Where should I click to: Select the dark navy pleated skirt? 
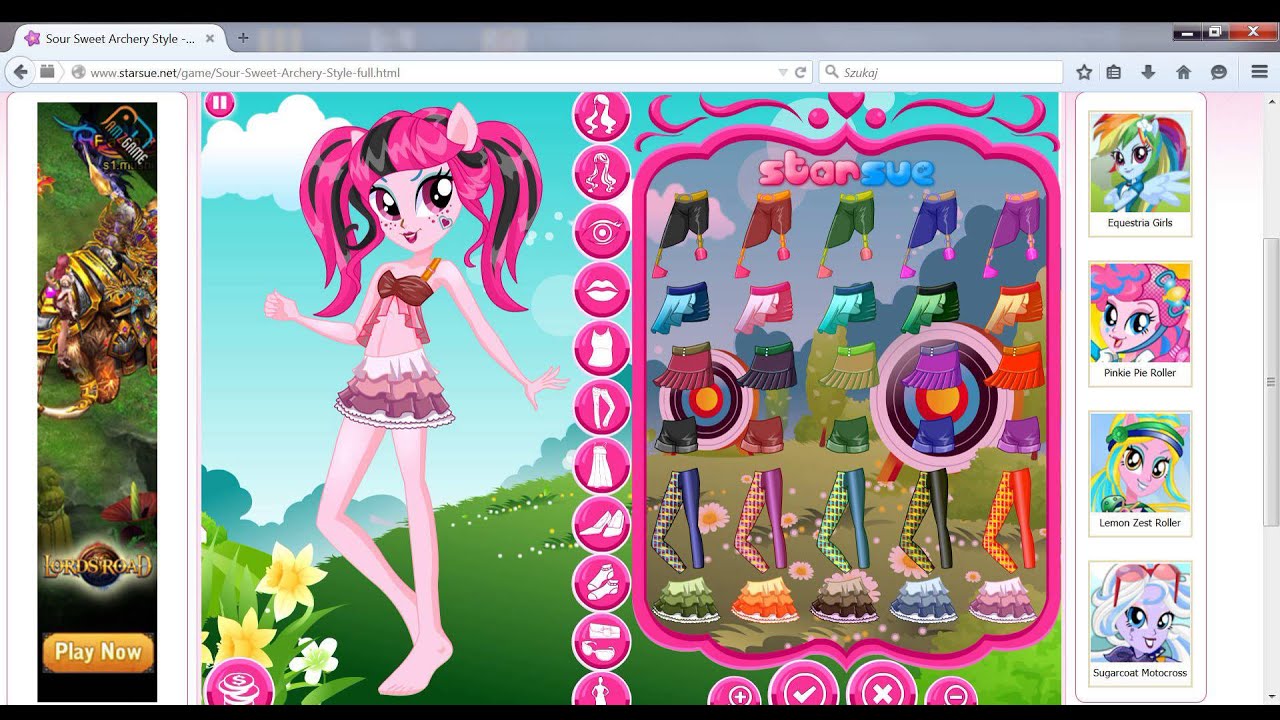pyautogui.click(x=766, y=366)
